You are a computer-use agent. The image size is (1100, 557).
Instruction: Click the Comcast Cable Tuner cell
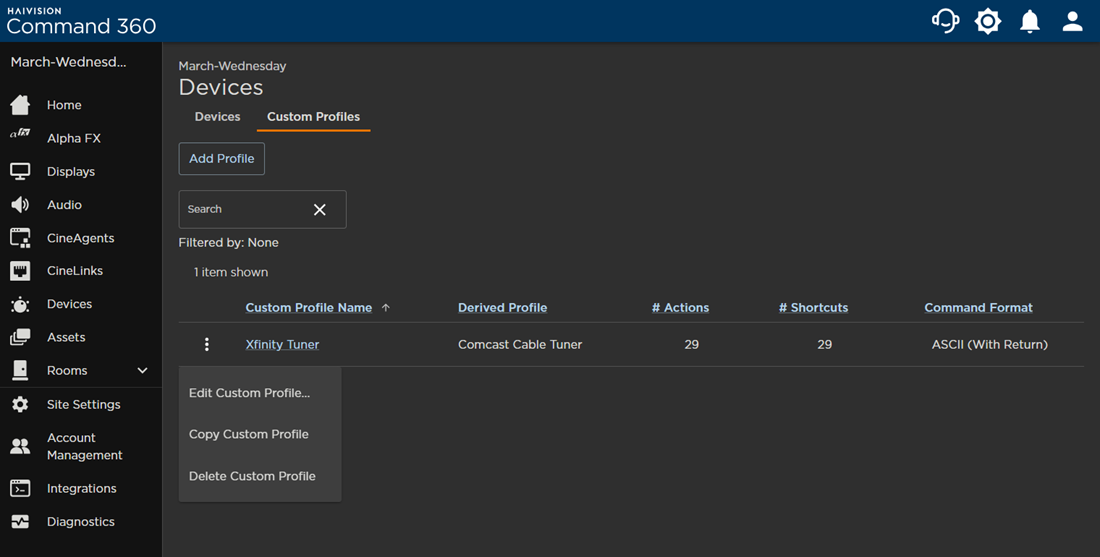[x=520, y=344]
